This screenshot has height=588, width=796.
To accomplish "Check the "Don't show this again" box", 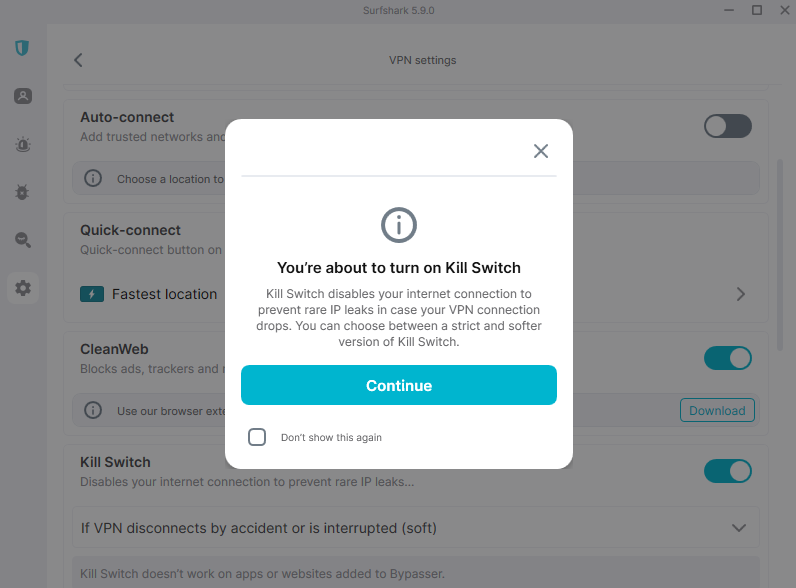I will tap(257, 437).
